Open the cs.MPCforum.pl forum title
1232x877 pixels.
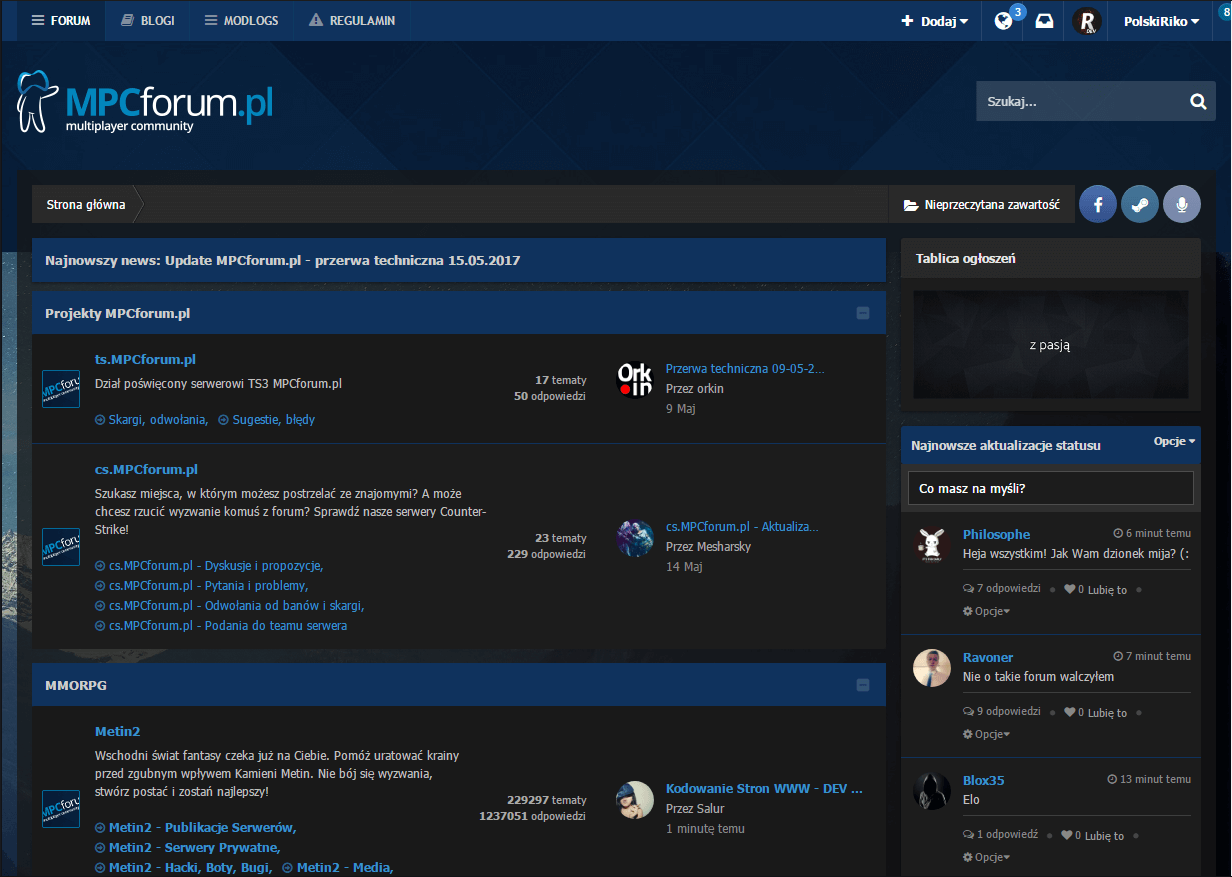pyautogui.click(x=146, y=469)
